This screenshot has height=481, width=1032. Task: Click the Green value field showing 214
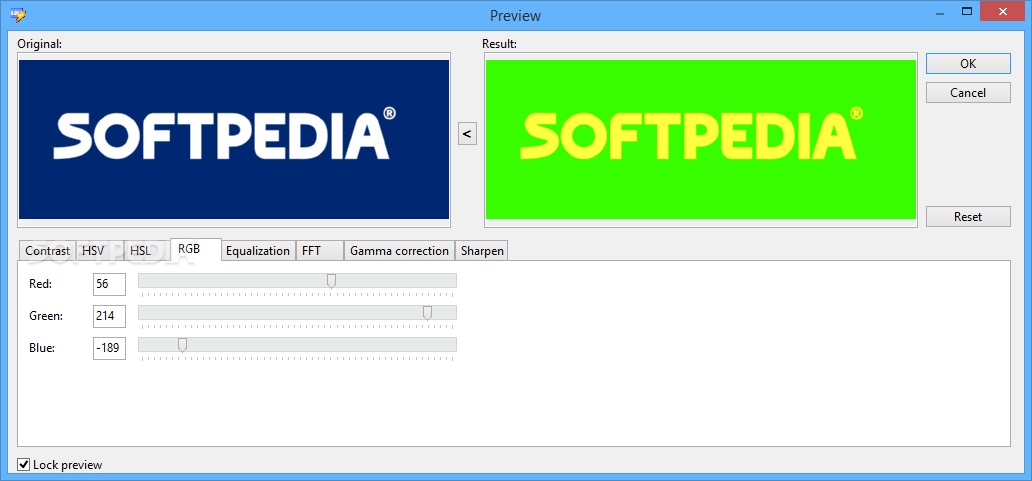109,316
